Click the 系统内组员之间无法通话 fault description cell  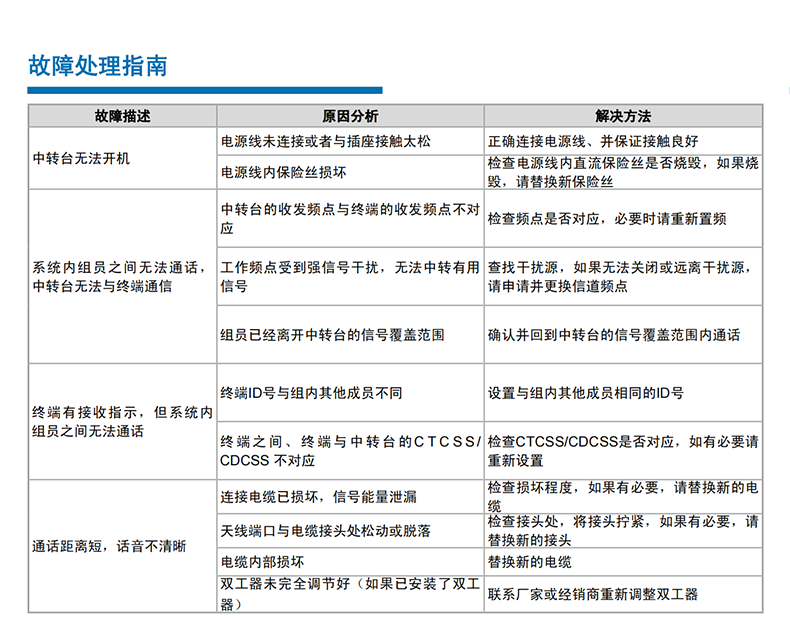point(116,277)
